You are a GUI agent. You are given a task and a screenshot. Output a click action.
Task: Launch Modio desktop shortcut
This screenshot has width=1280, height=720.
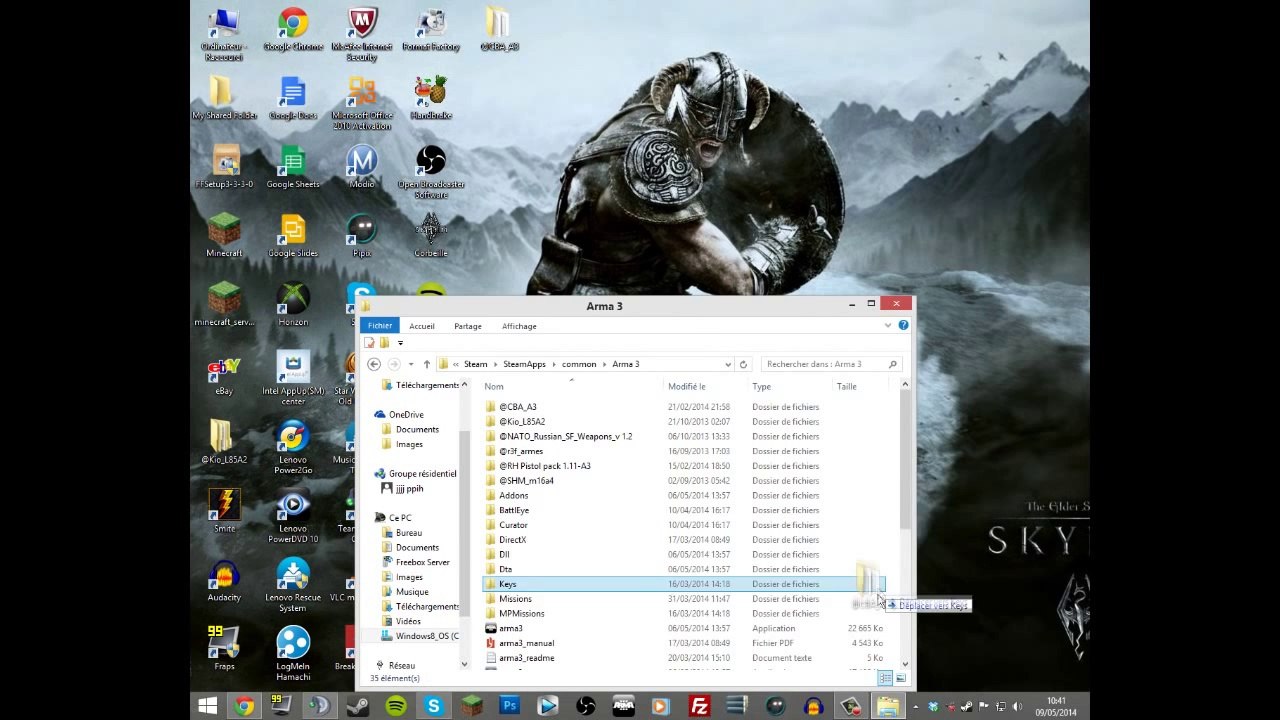[x=362, y=168]
